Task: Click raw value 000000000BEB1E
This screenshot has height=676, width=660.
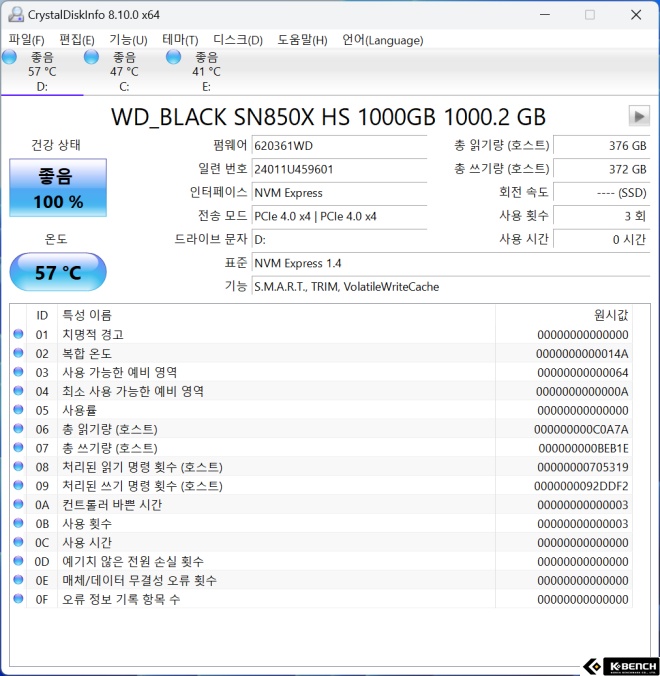Action: (583, 448)
